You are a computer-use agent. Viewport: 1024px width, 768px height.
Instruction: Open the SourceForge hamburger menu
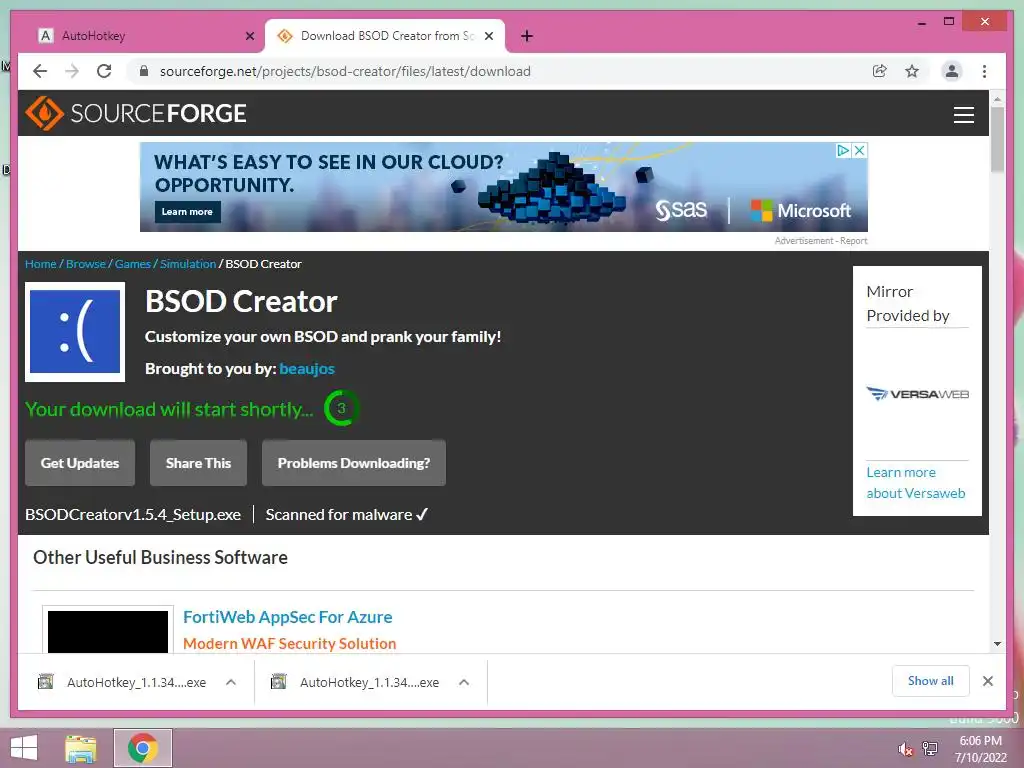point(963,114)
